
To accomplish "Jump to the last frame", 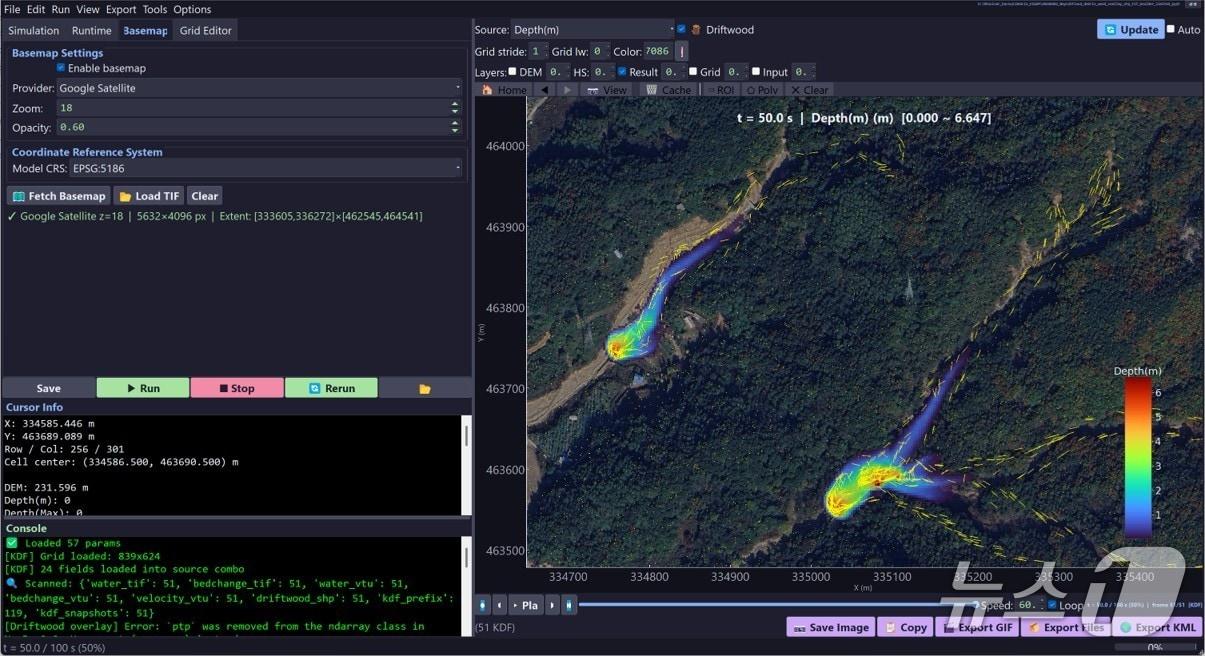I will click(568, 605).
